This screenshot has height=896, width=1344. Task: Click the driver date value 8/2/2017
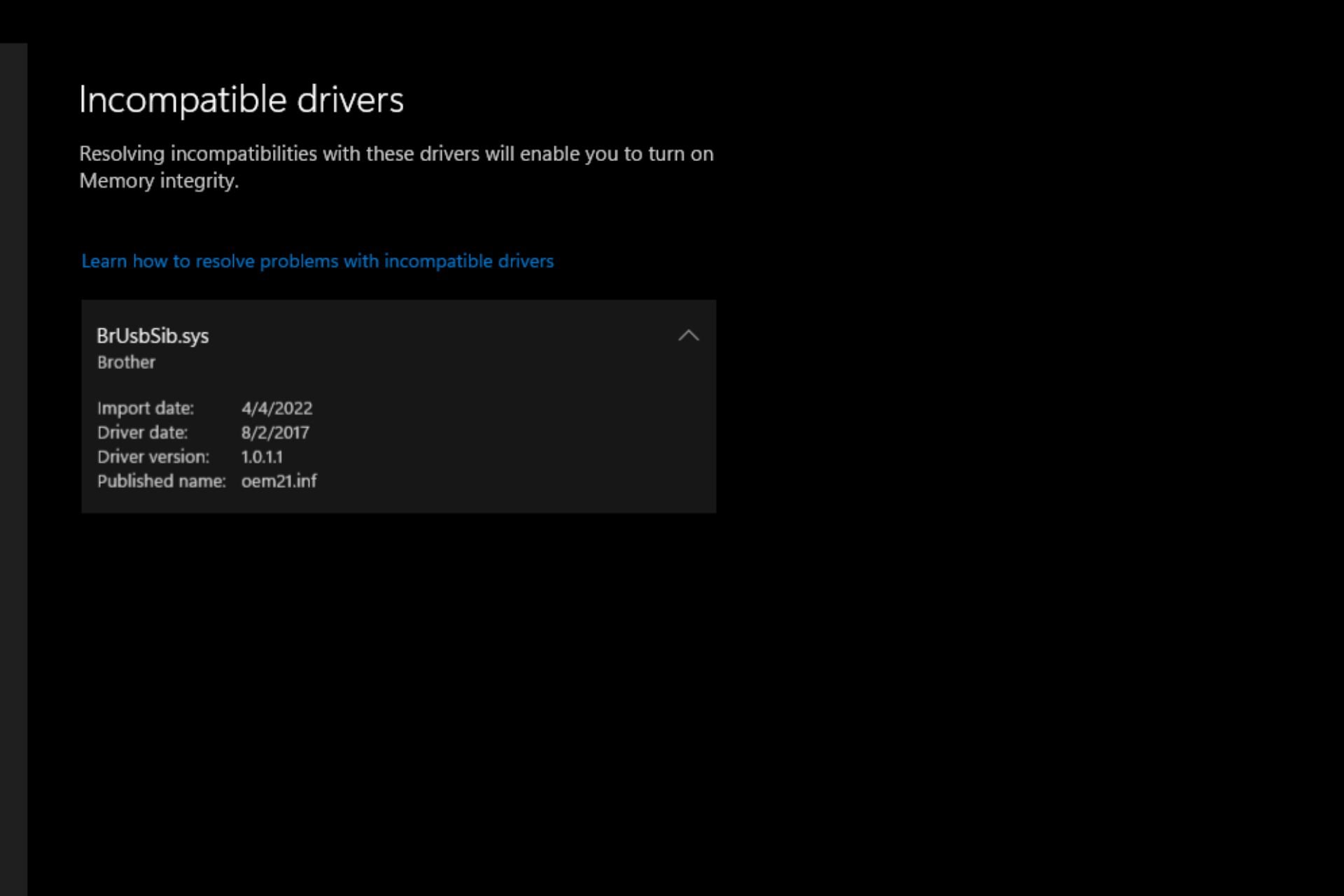[274, 433]
